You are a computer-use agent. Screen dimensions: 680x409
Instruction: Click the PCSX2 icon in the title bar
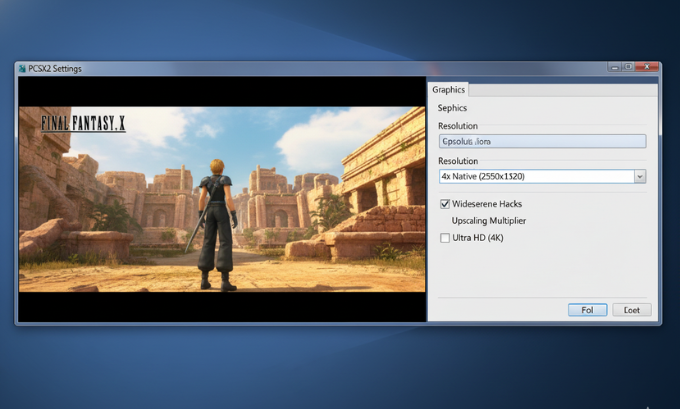(20, 68)
